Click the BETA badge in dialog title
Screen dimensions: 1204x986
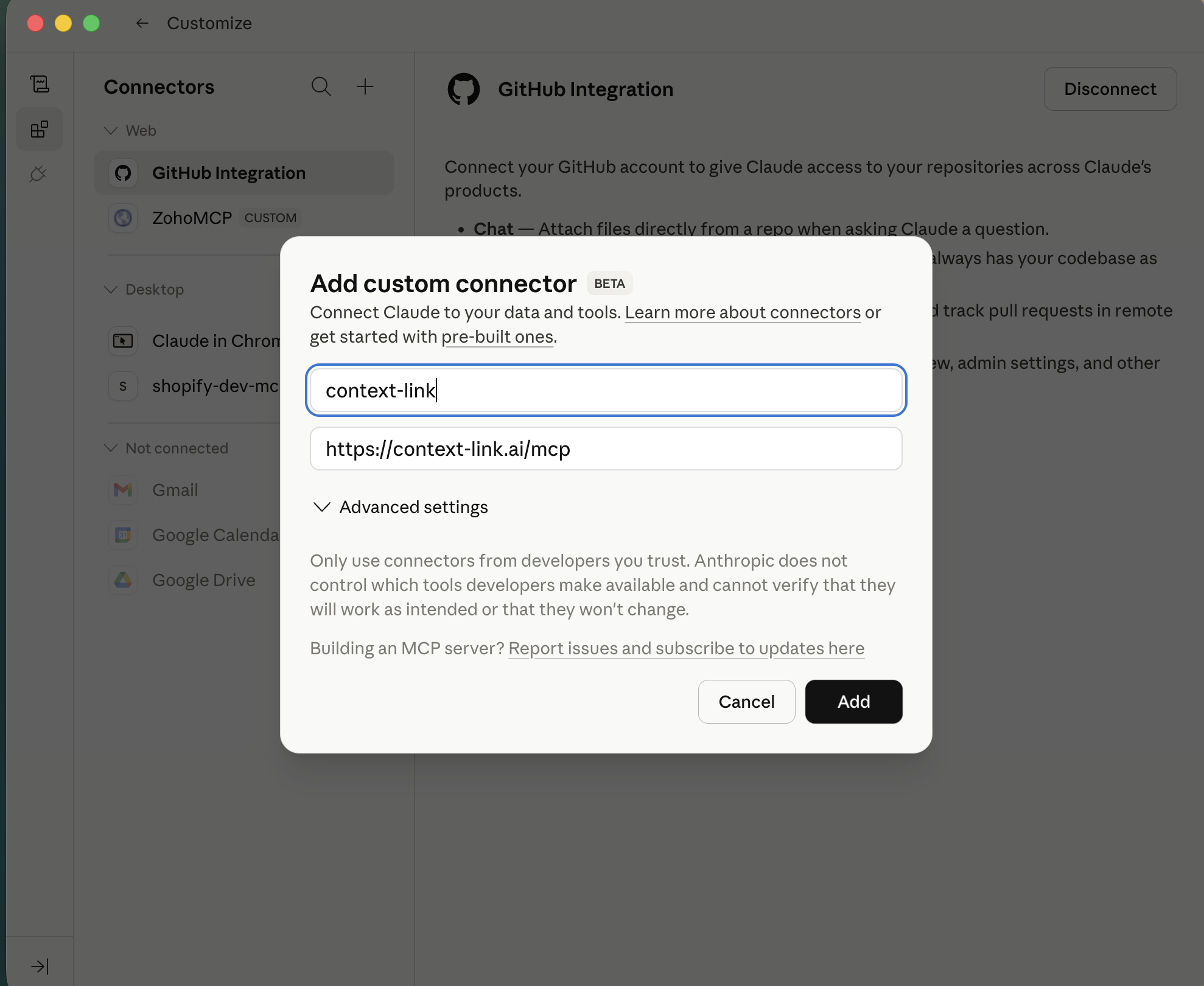(x=609, y=284)
